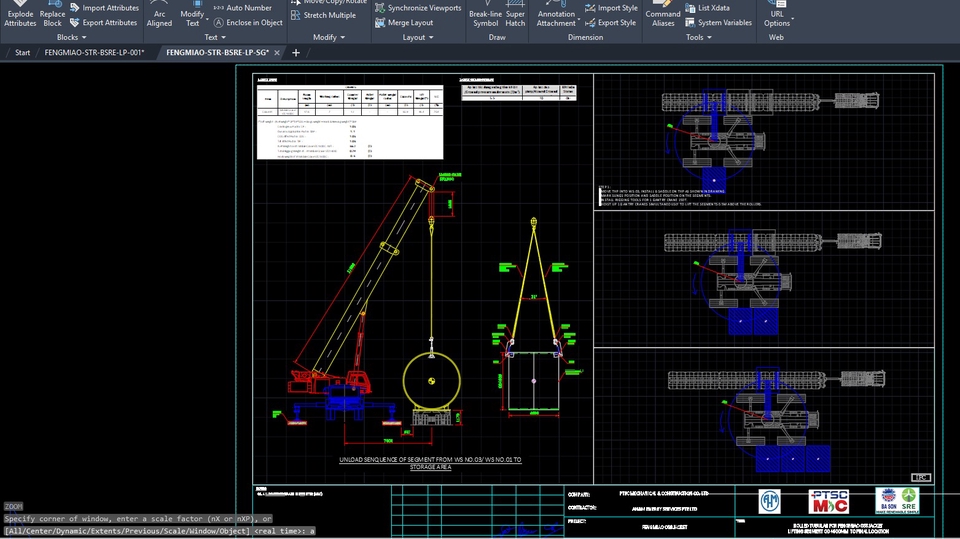Click the Import Attributes icon
This screenshot has width=960, height=539.
[x=74, y=8]
